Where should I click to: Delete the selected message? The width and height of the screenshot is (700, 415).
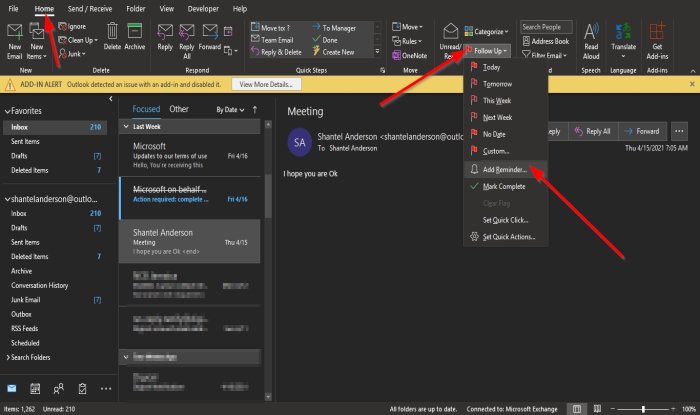[112, 37]
